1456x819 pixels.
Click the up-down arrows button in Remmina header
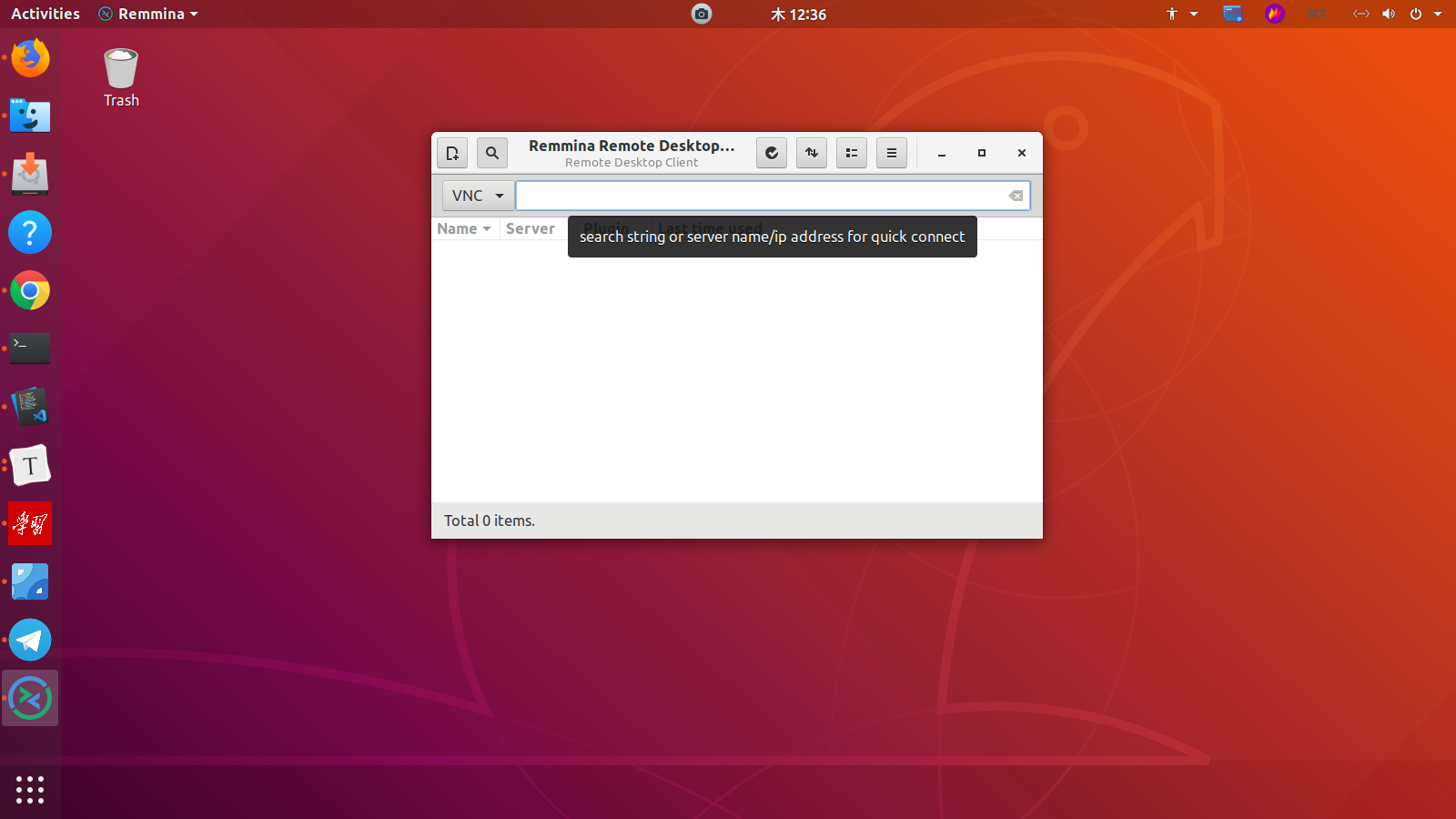812,153
